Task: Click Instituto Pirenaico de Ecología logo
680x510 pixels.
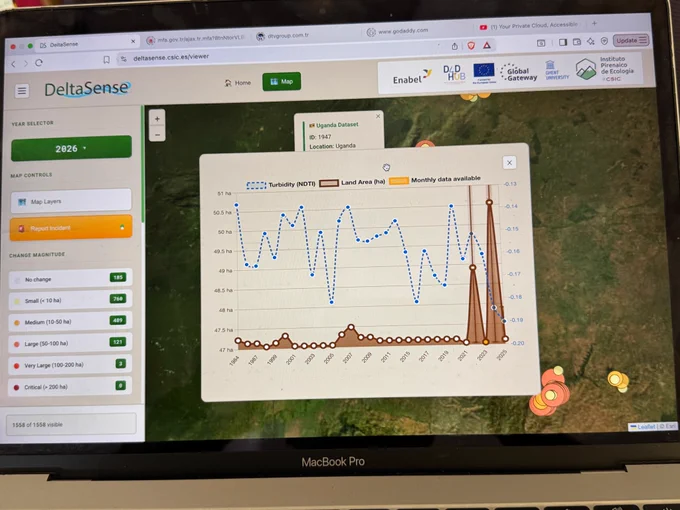Action: 605,69
